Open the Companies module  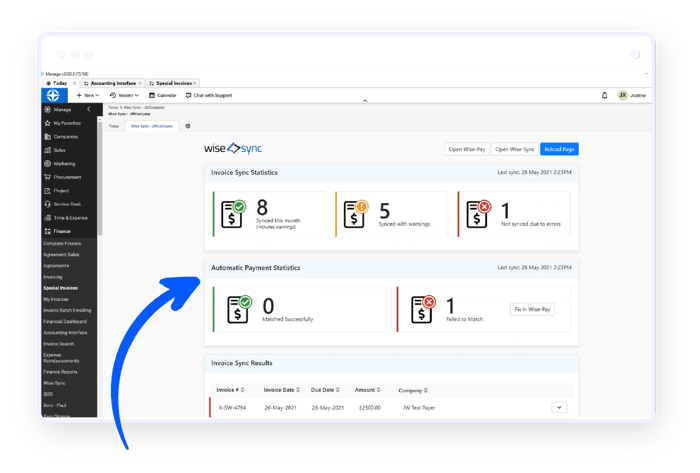(x=61, y=137)
